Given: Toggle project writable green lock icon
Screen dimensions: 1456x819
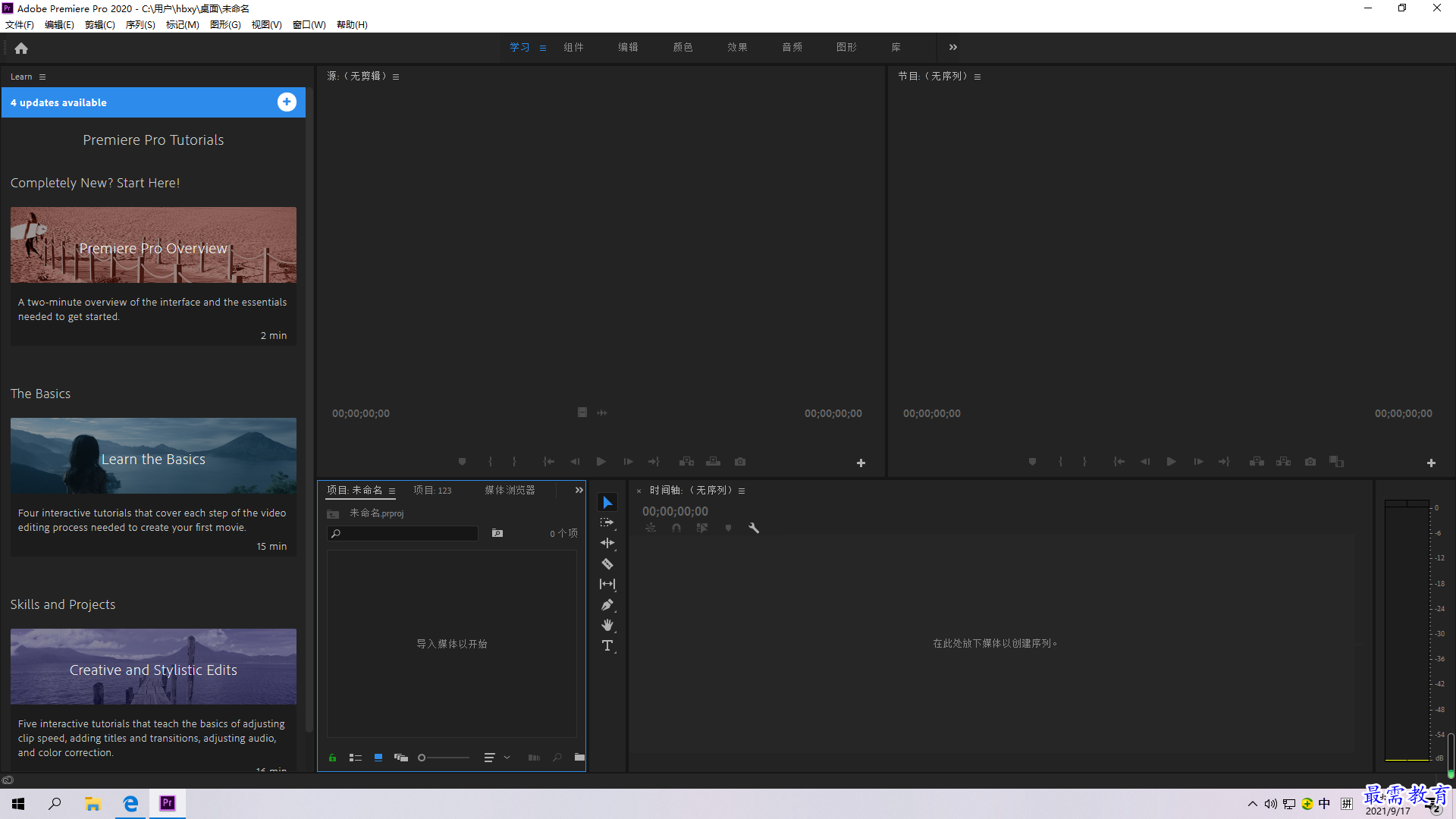Looking at the screenshot, I should click(x=332, y=758).
